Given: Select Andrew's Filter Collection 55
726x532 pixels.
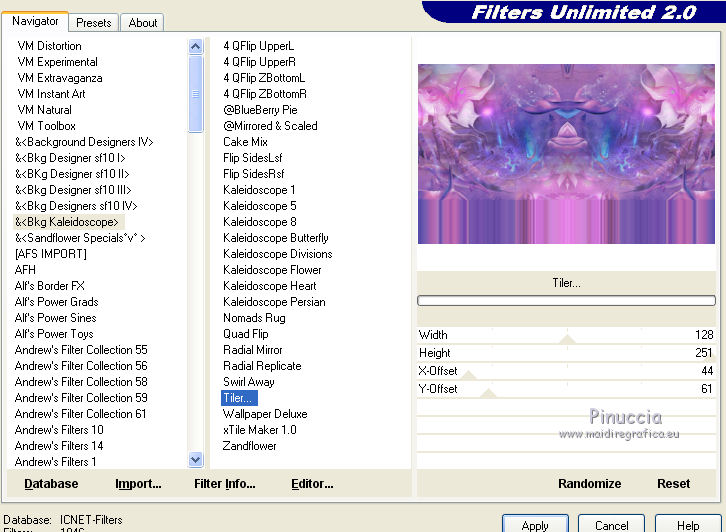Looking at the screenshot, I should (81, 350).
